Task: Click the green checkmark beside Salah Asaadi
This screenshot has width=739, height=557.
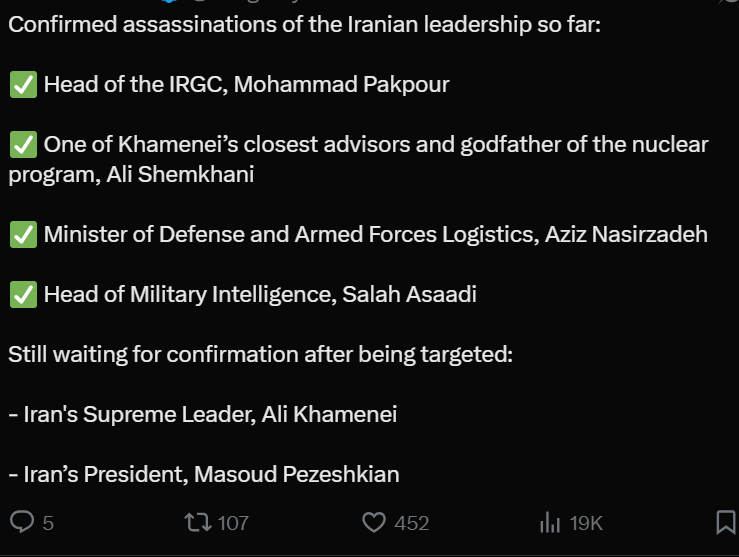Action: click(22, 295)
